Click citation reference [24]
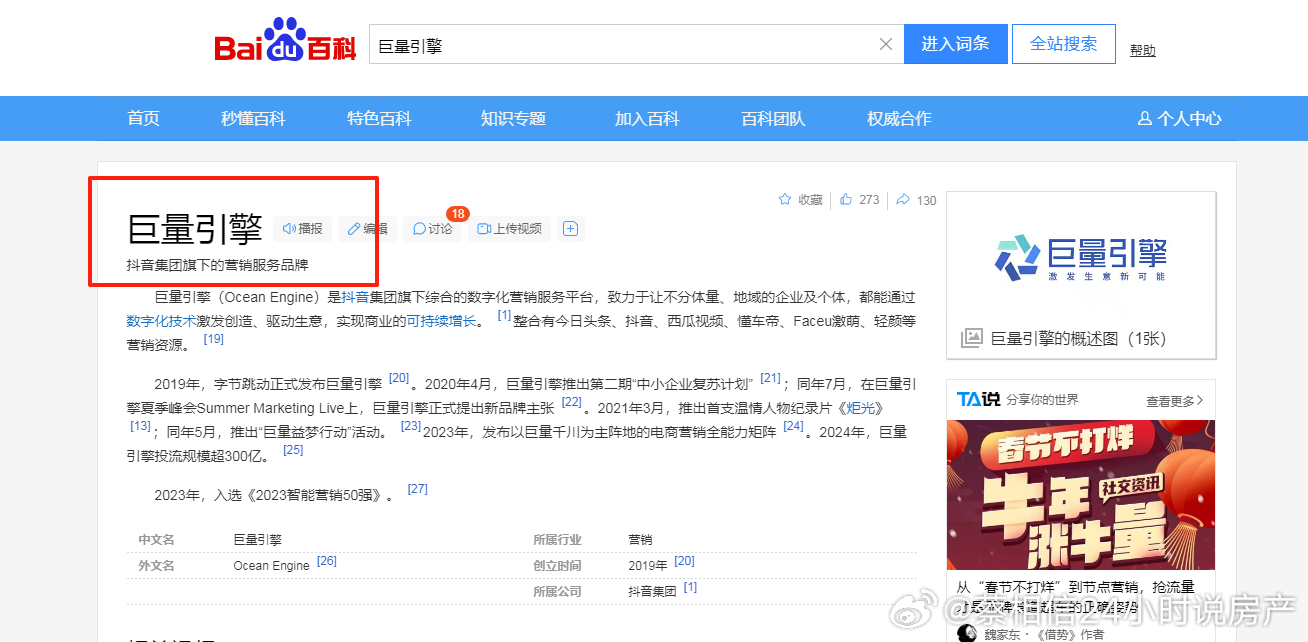This screenshot has height=642, width=1308. (x=793, y=426)
